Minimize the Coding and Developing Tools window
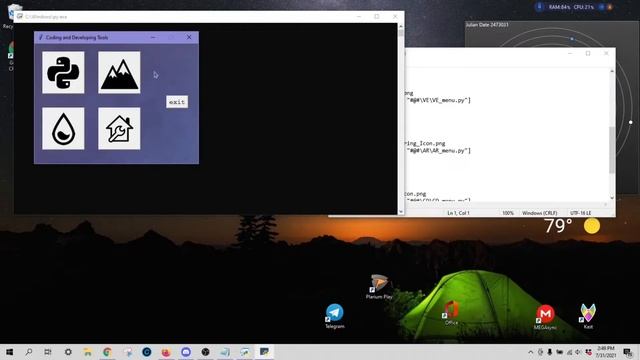 coord(153,37)
